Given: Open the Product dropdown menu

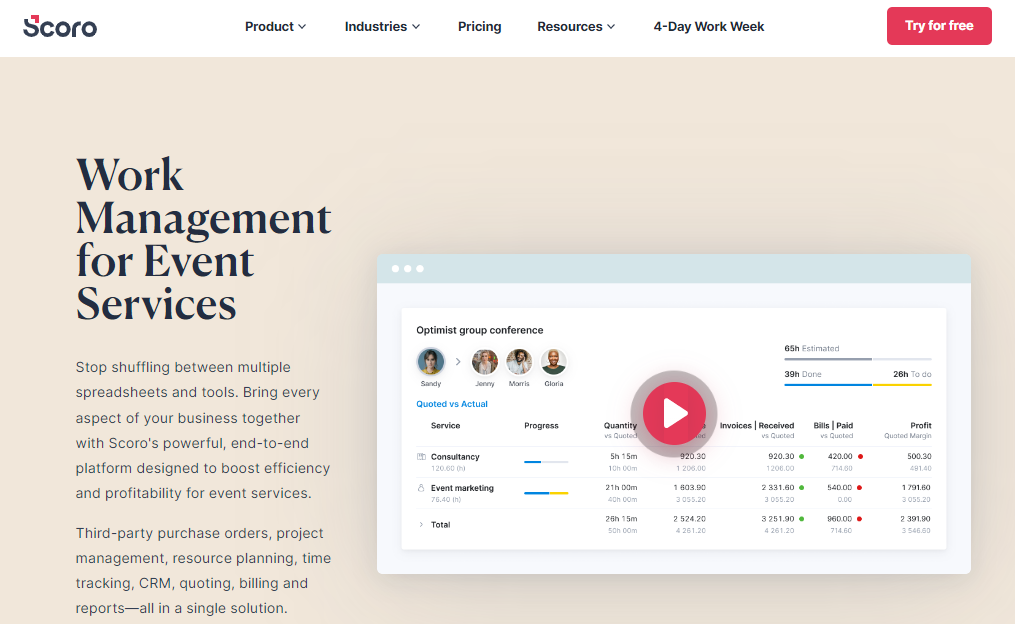Looking at the screenshot, I should [x=275, y=27].
